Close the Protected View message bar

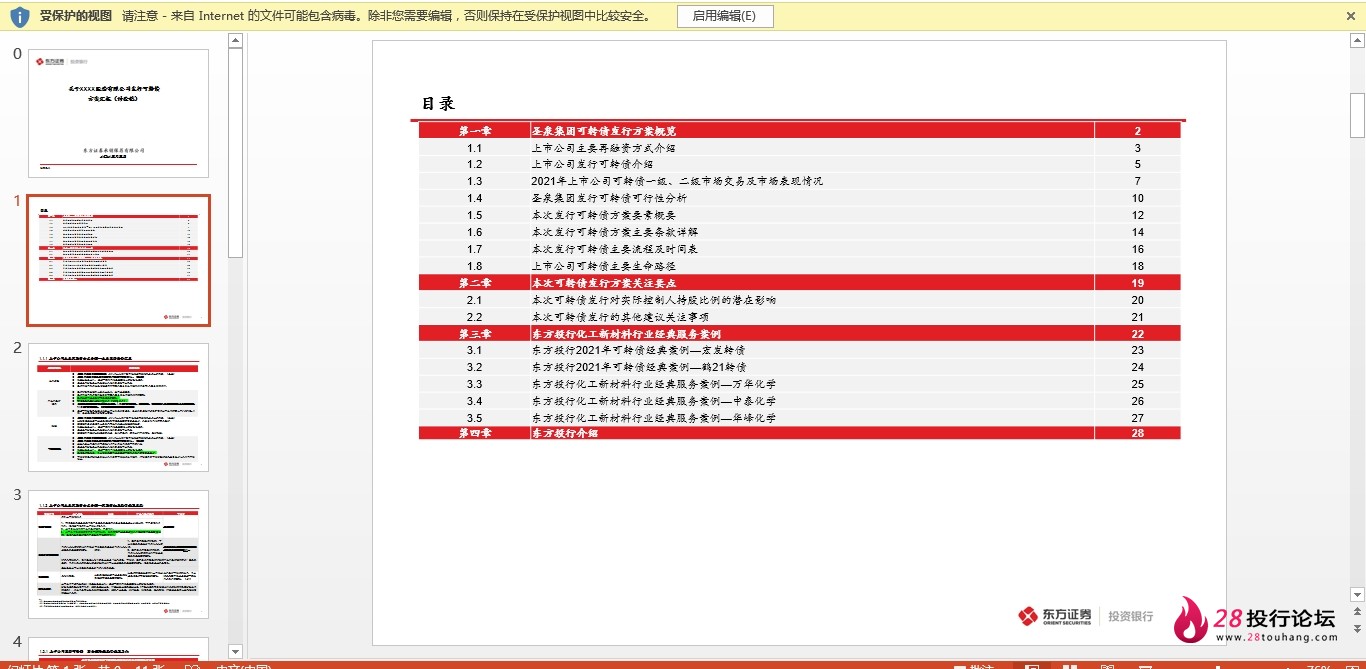[x=1351, y=16]
